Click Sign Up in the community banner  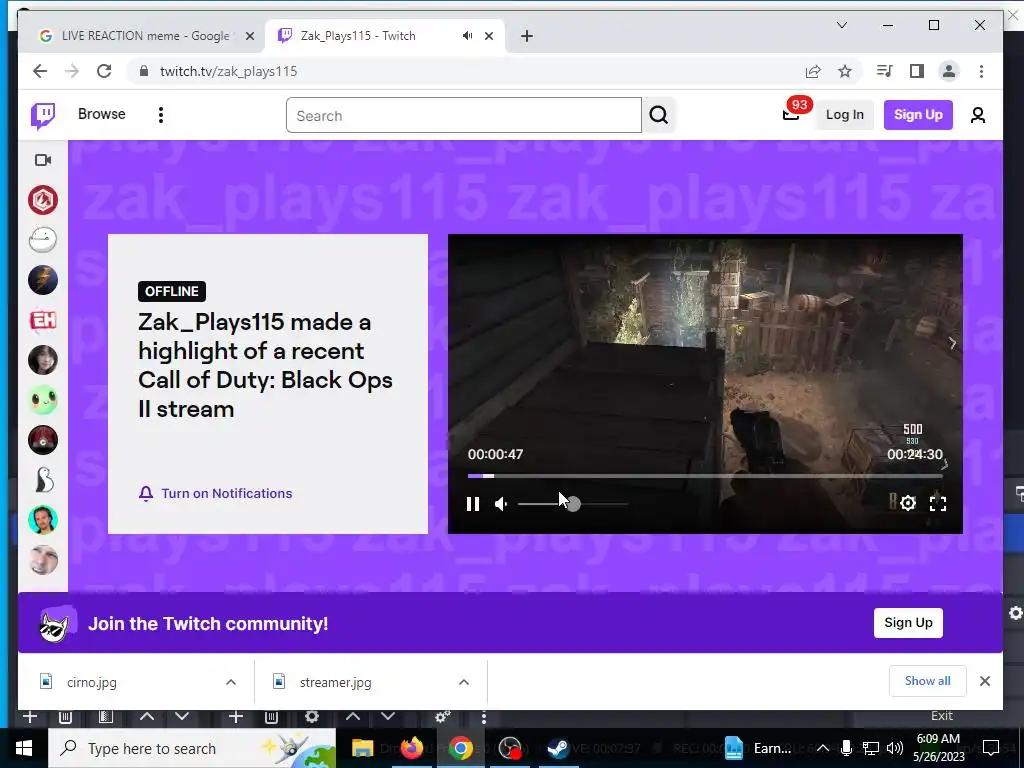tap(908, 622)
